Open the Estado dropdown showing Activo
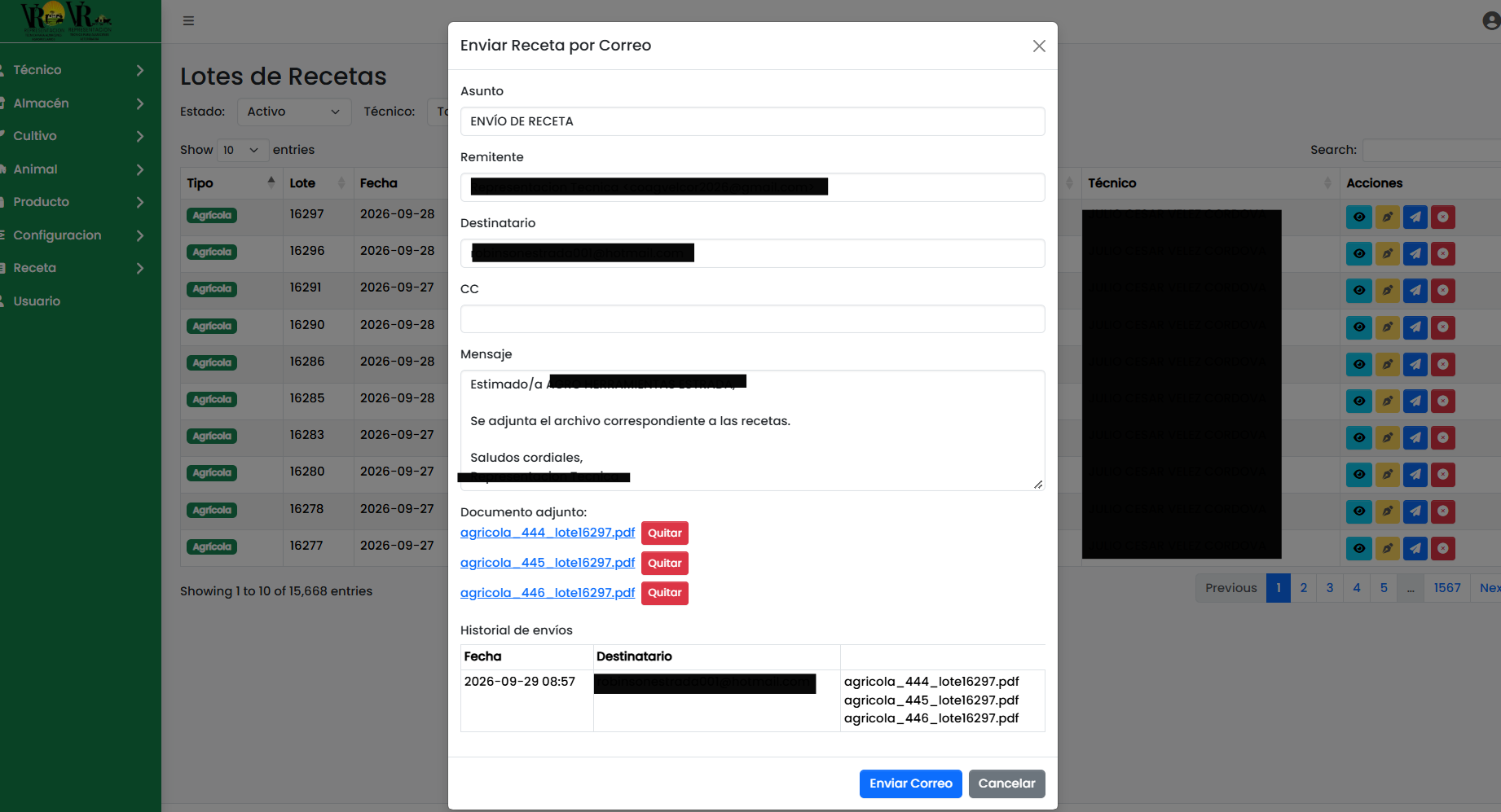The image size is (1501, 812). (x=294, y=112)
